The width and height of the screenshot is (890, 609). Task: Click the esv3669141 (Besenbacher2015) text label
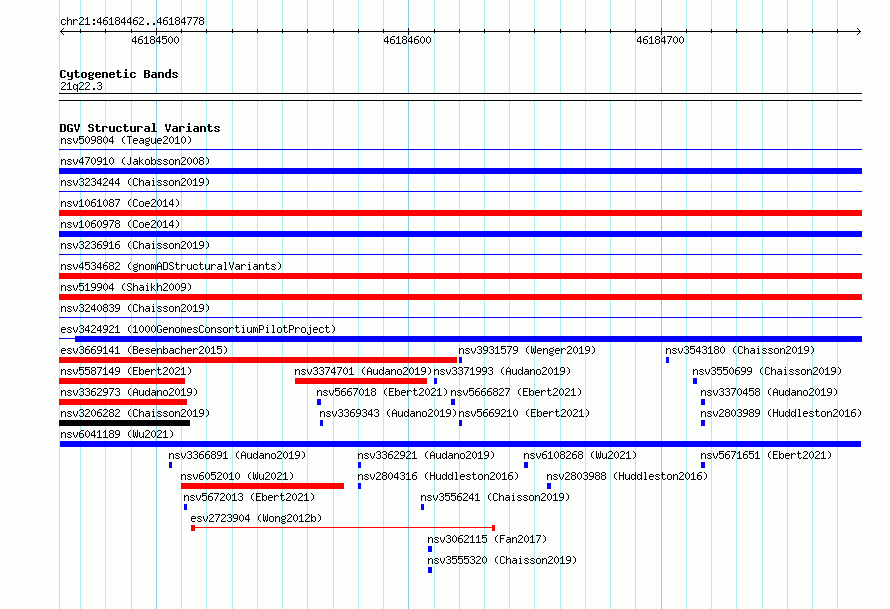tap(144, 350)
